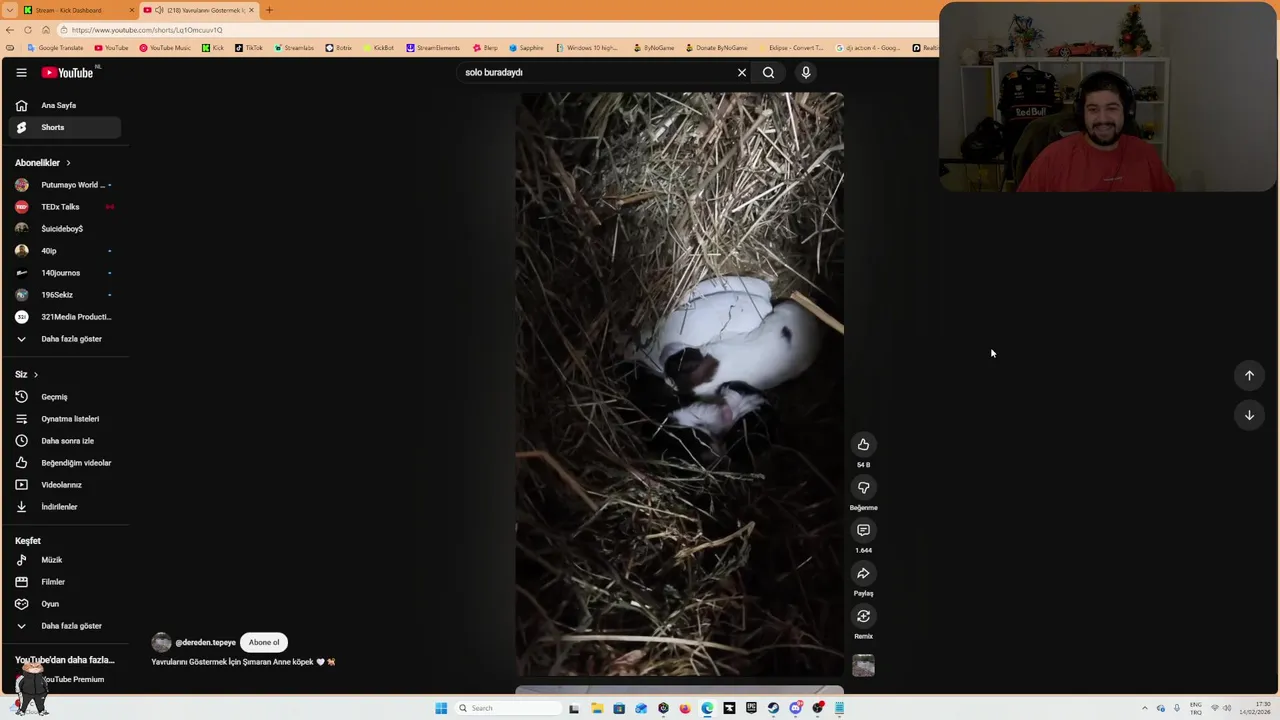Show hidden system tray icons chevron
This screenshot has height=720, width=1280.
click(x=1145, y=708)
